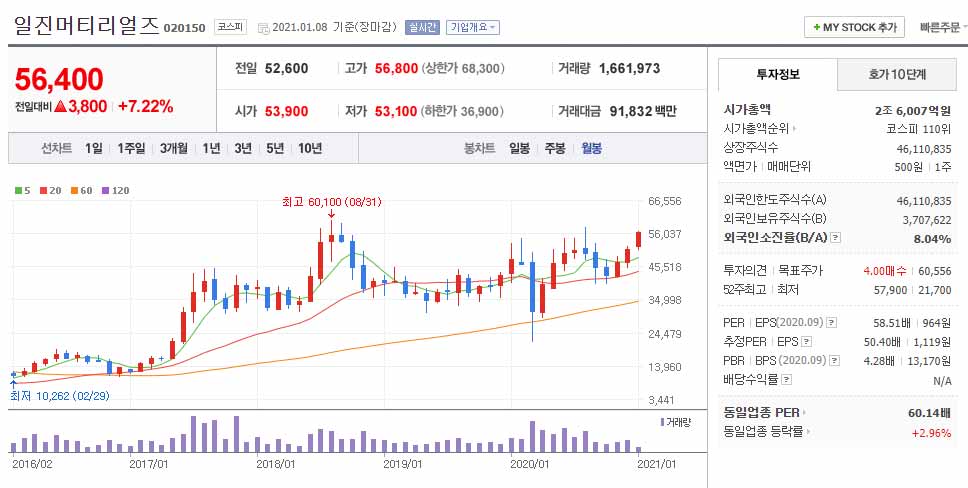Click the stock code 020150
968x488 pixels.
click(185, 28)
